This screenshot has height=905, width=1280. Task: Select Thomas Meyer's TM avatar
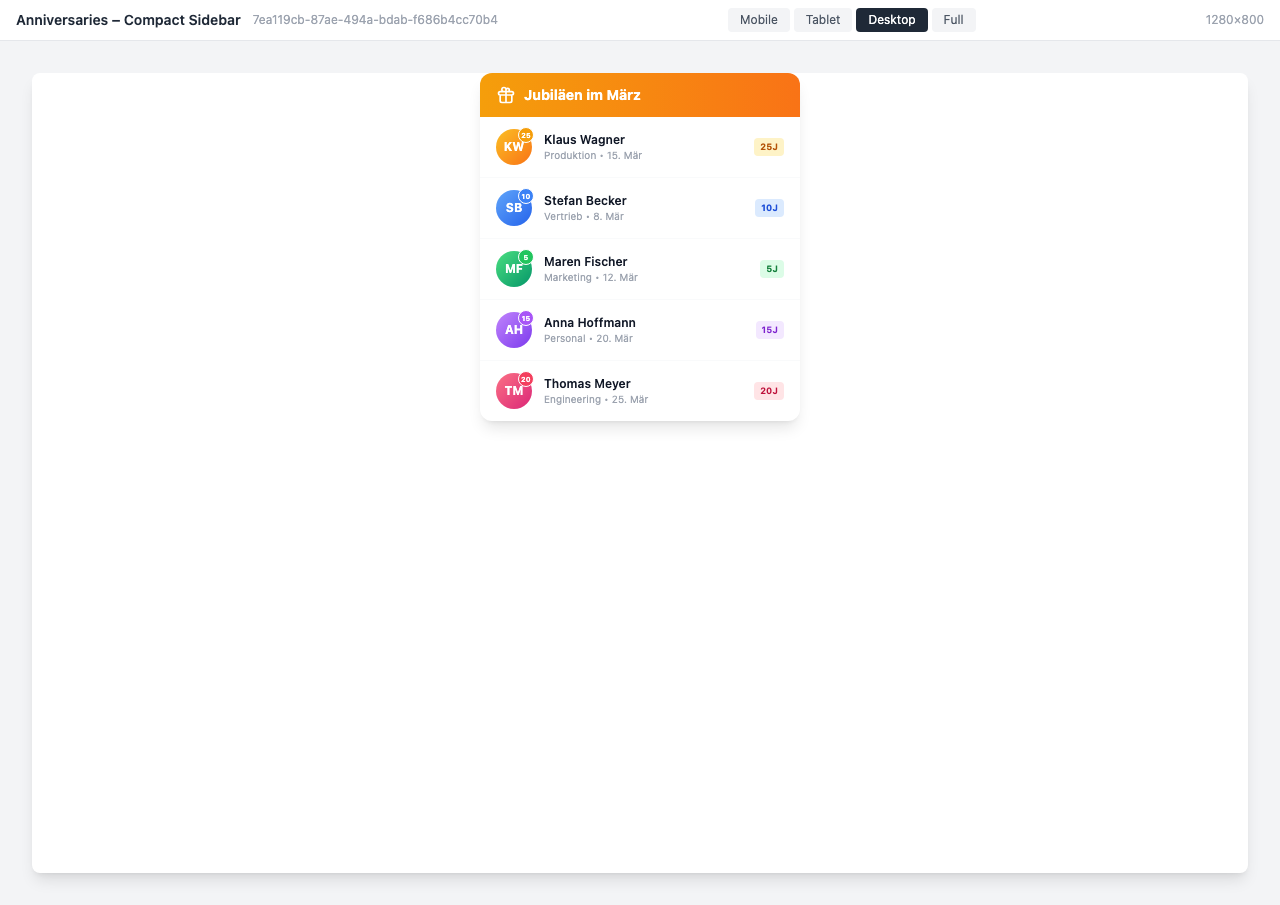(x=514, y=391)
